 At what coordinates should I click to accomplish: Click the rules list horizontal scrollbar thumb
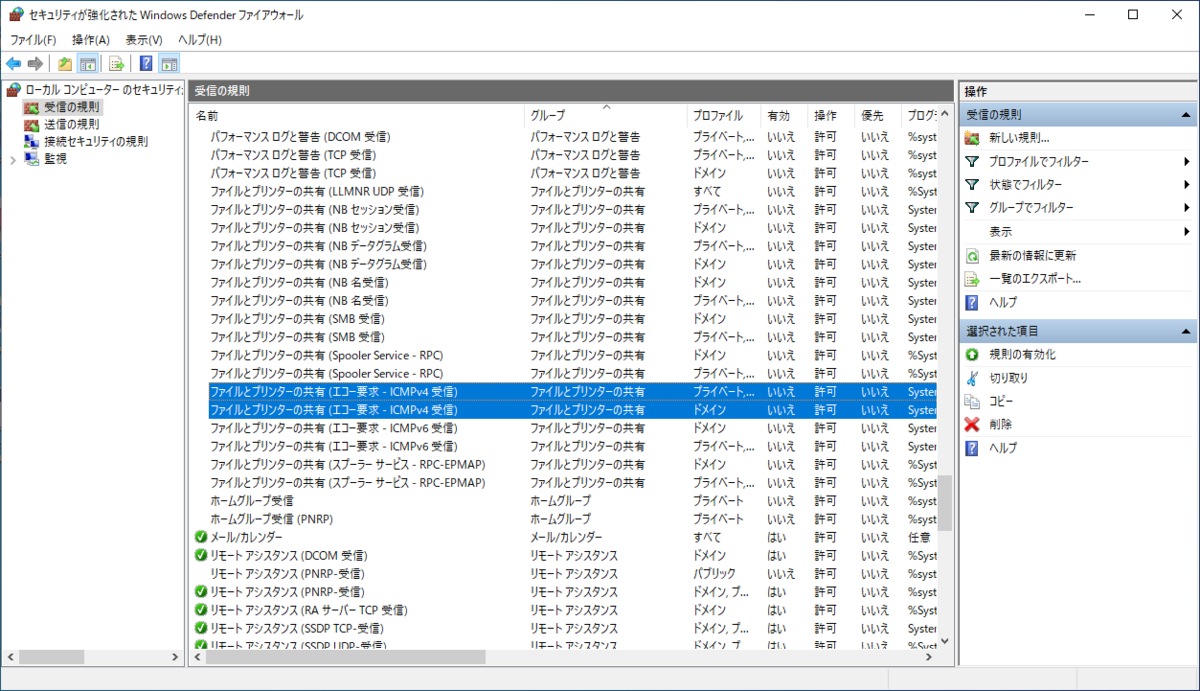tap(346, 657)
